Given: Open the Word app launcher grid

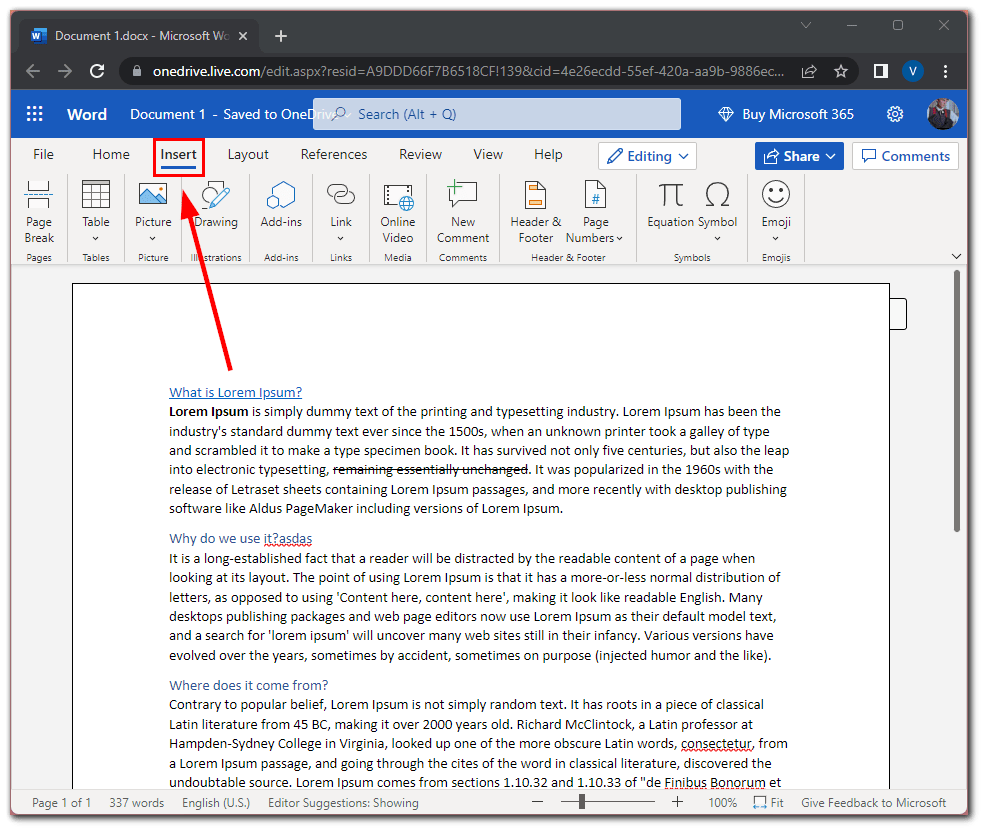Looking at the screenshot, I should (35, 114).
